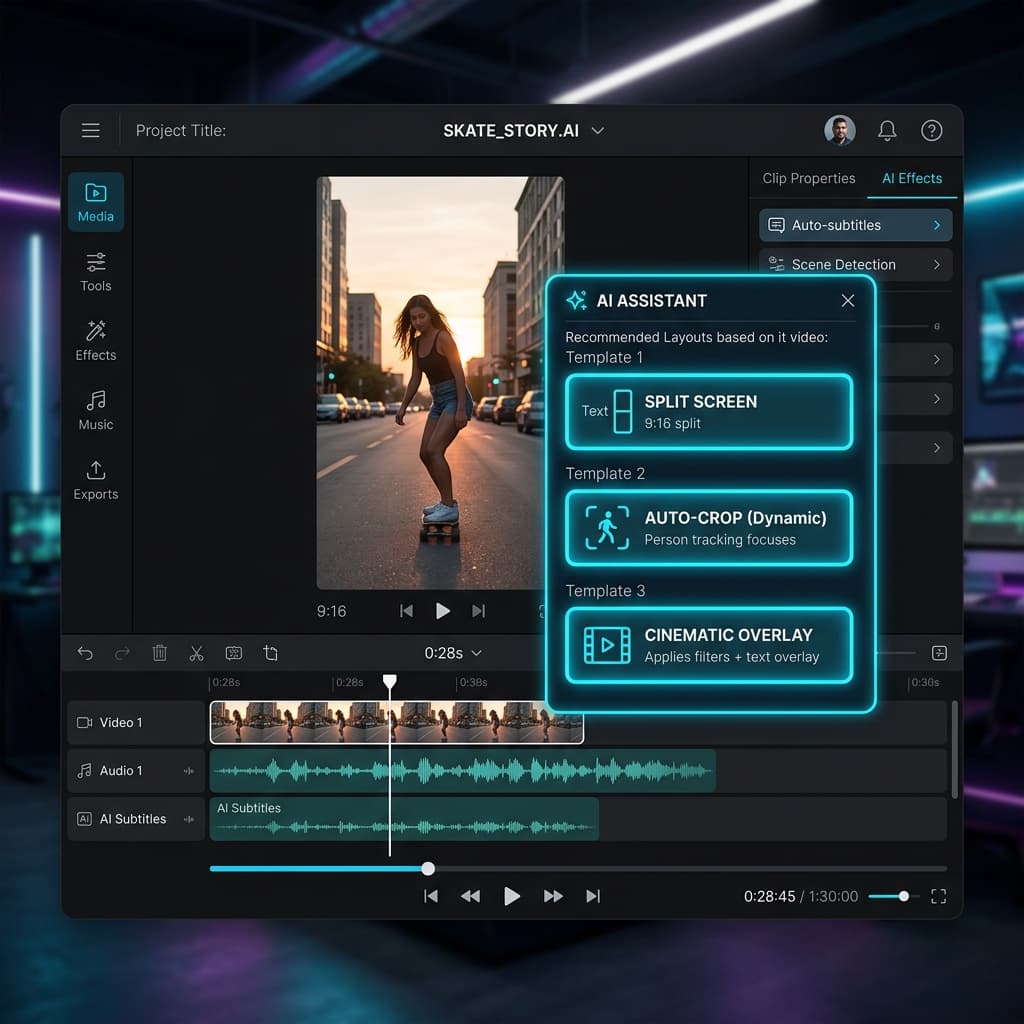Image resolution: width=1024 pixels, height=1024 pixels.
Task: Choose the CINEMATIC OVERLAY template
Action: [x=709, y=645]
